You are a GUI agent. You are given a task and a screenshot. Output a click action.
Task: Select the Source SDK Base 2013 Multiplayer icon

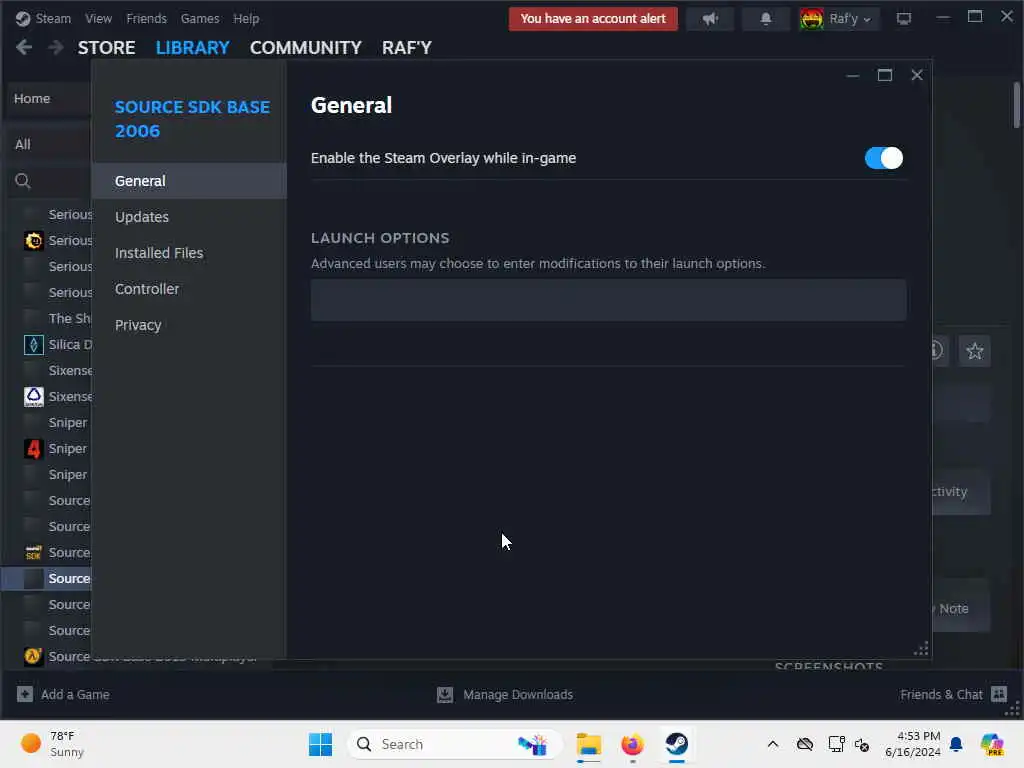pos(33,656)
